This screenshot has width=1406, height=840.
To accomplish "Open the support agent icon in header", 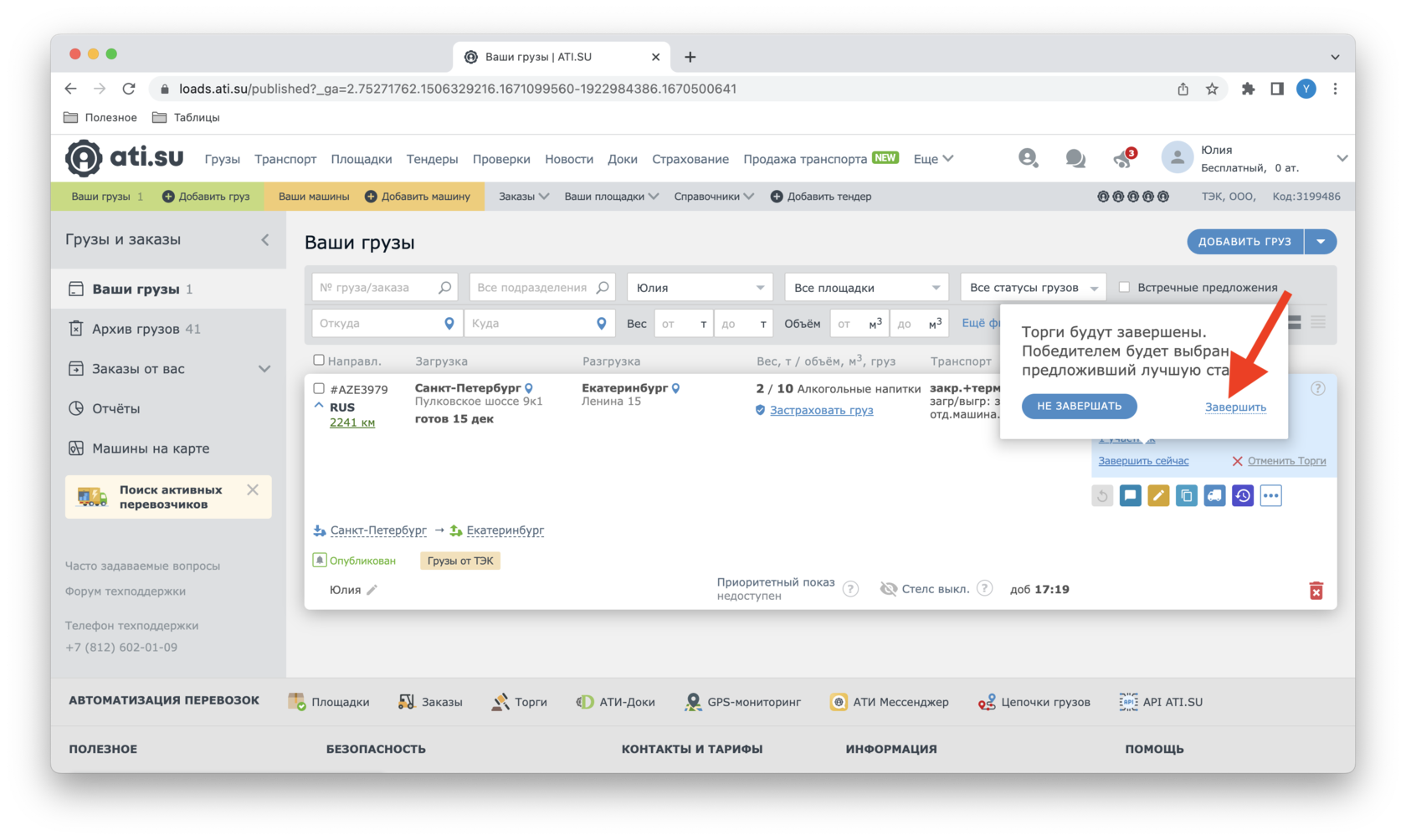I will (1028, 158).
